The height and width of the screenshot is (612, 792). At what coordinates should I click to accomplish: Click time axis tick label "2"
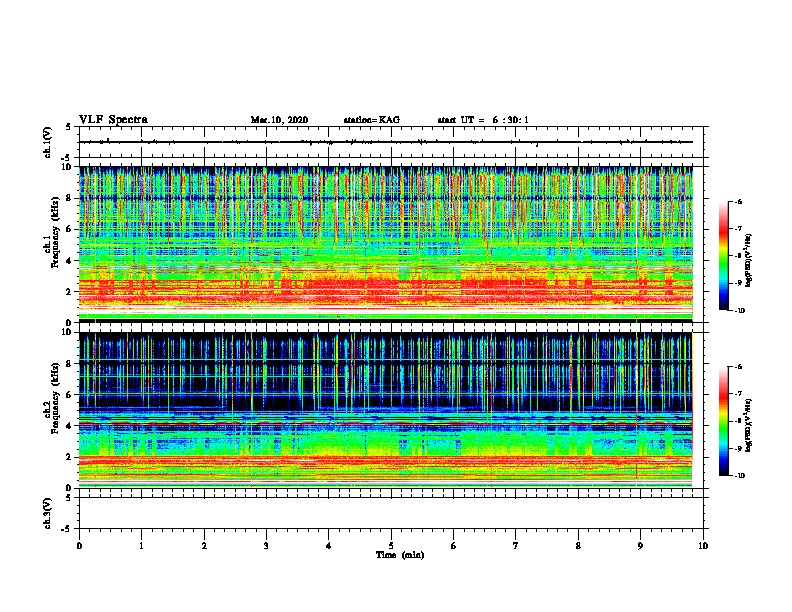[x=204, y=546]
